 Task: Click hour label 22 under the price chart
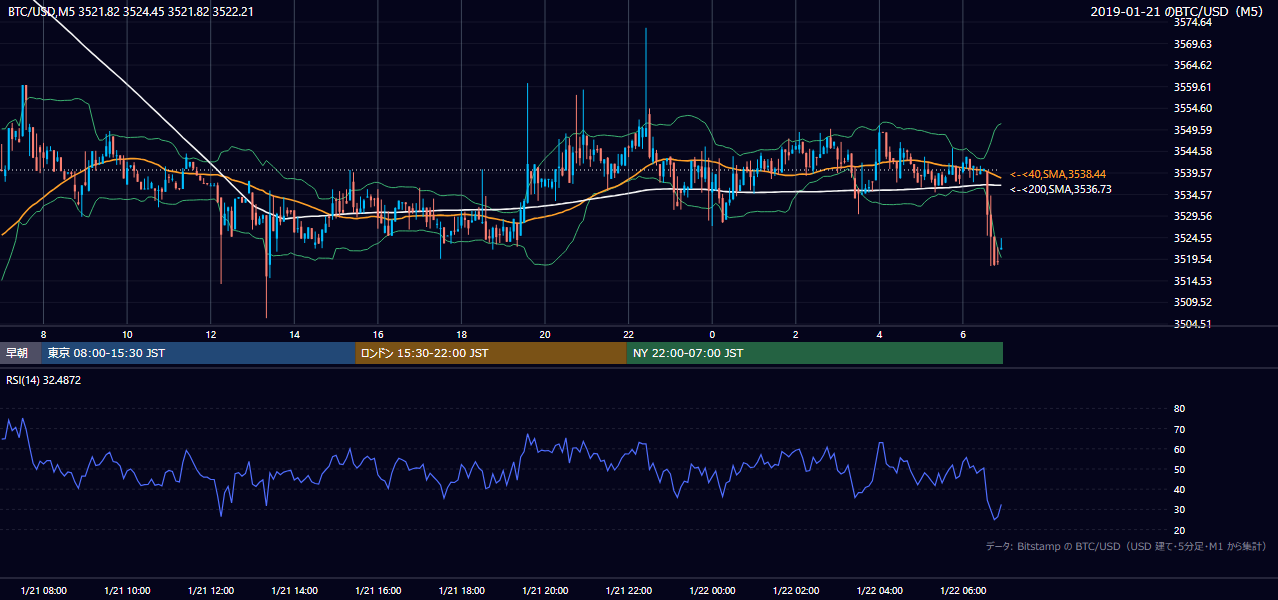point(628,334)
